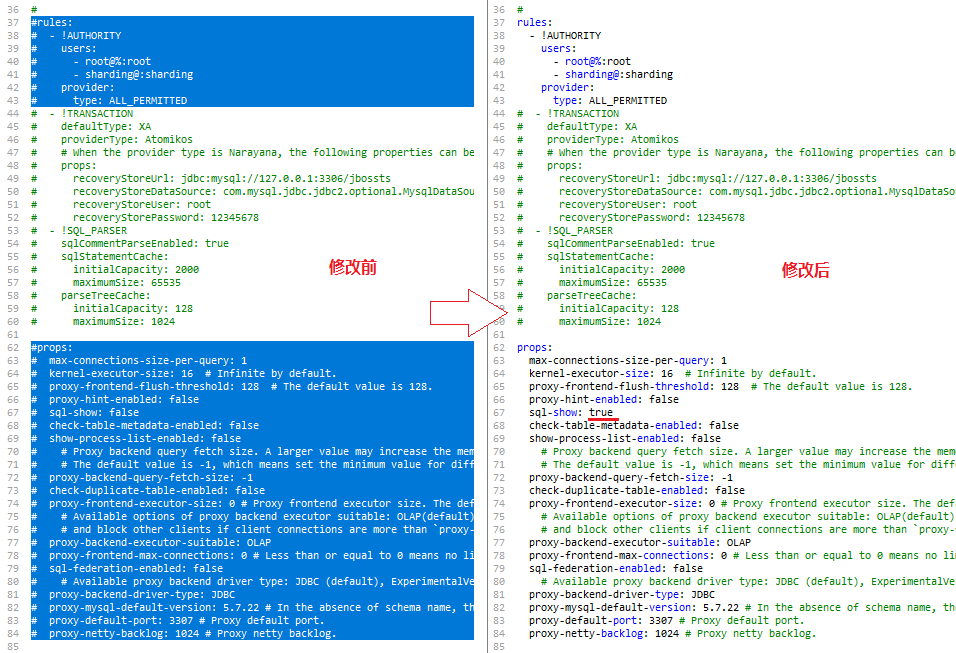This screenshot has width=956, height=653.
Task: Click the uncommented 'proxy-mysql-default-version: 5.7.22' setting
Action: coord(634,608)
